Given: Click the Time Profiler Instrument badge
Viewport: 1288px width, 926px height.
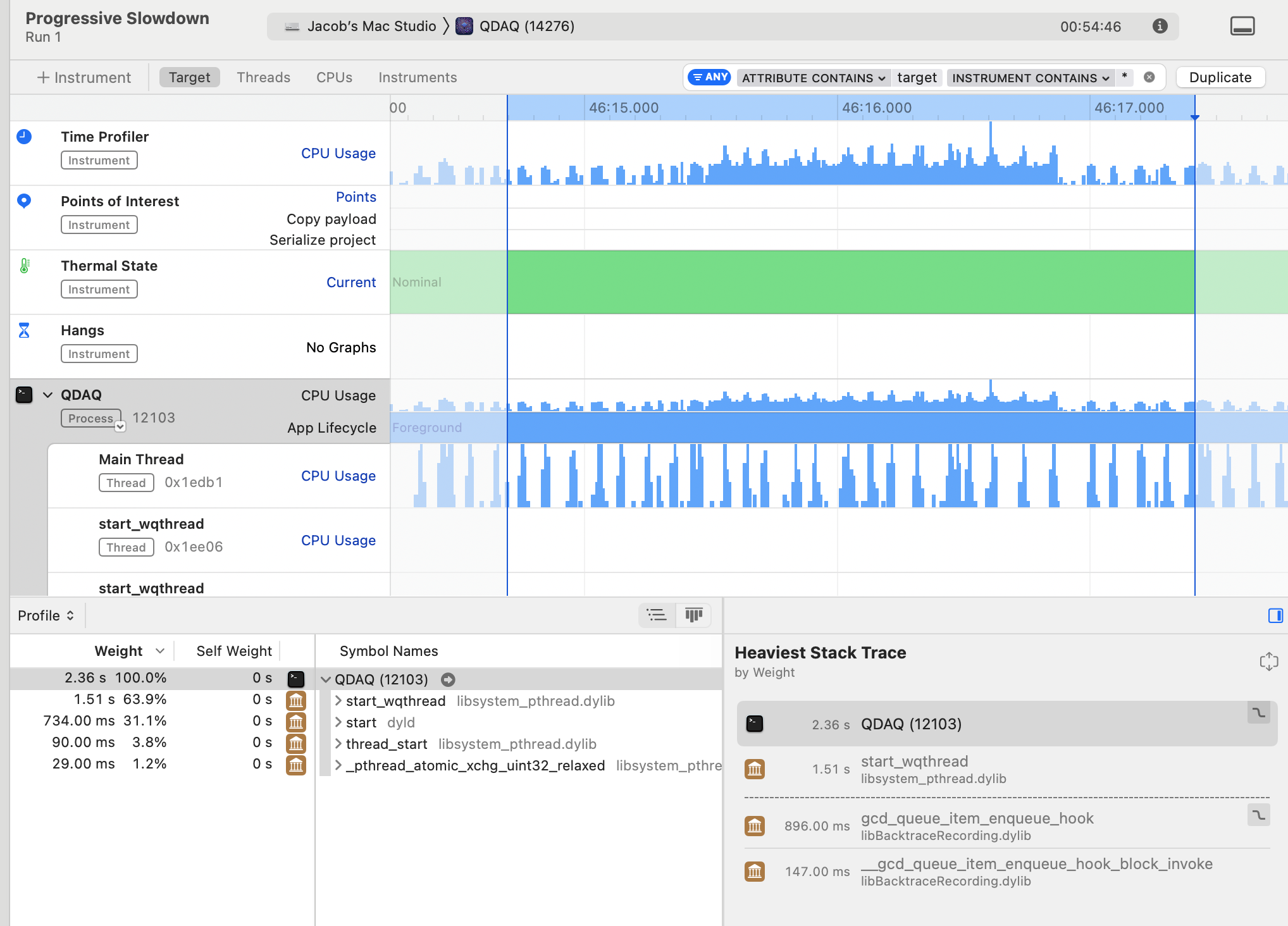Looking at the screenshot, I should 99,160.
